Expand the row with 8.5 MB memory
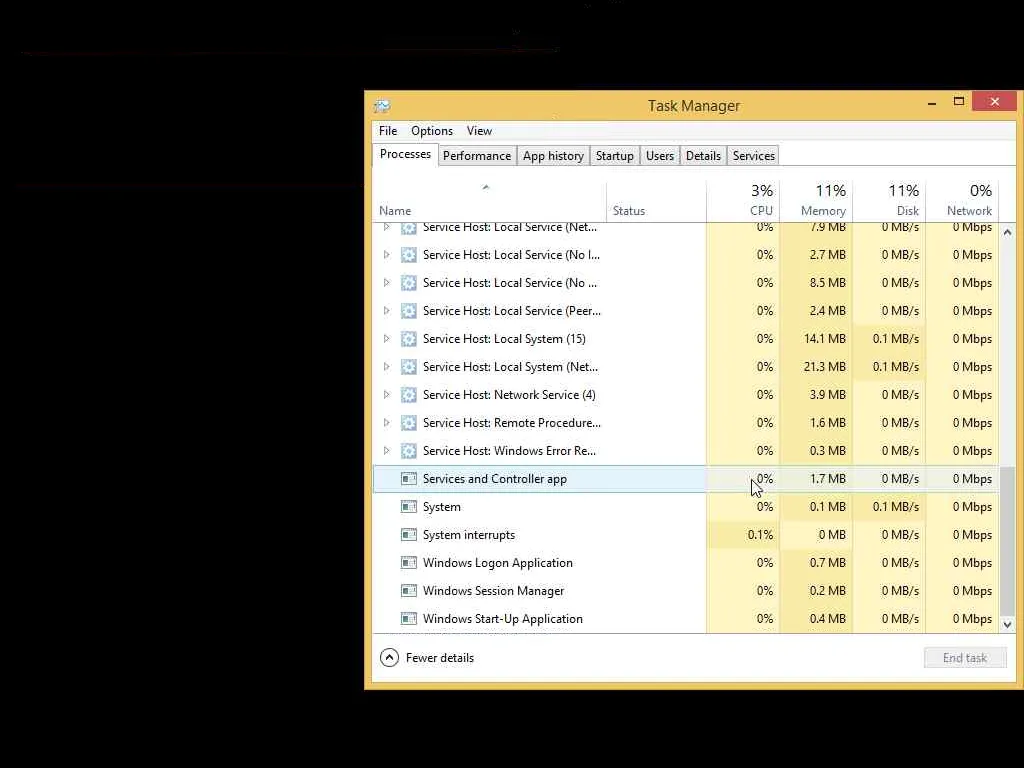1024x768 pixels. 387,283
